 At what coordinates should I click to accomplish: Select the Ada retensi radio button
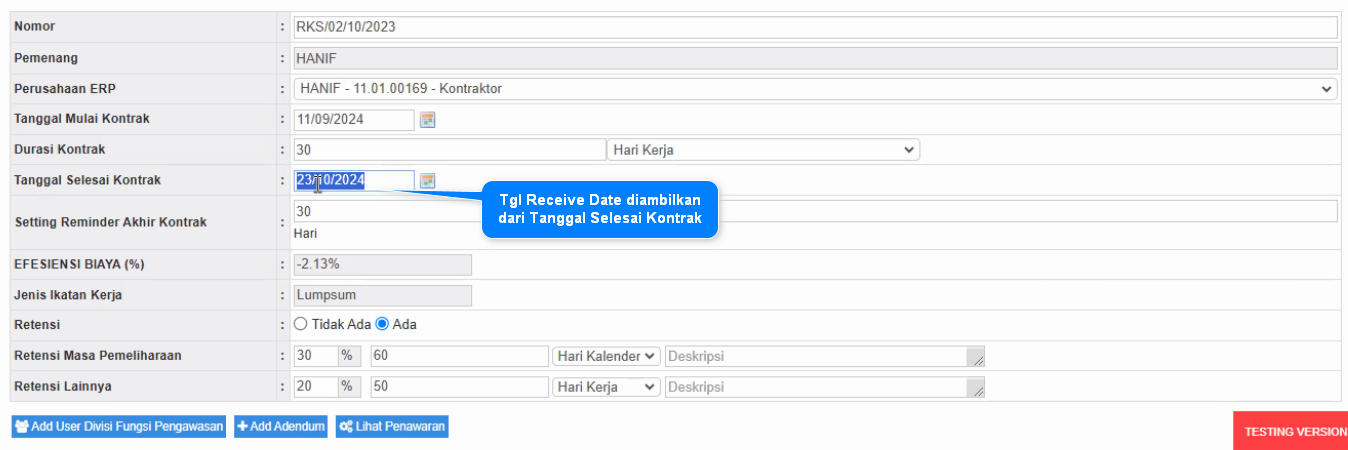point(382,325)
